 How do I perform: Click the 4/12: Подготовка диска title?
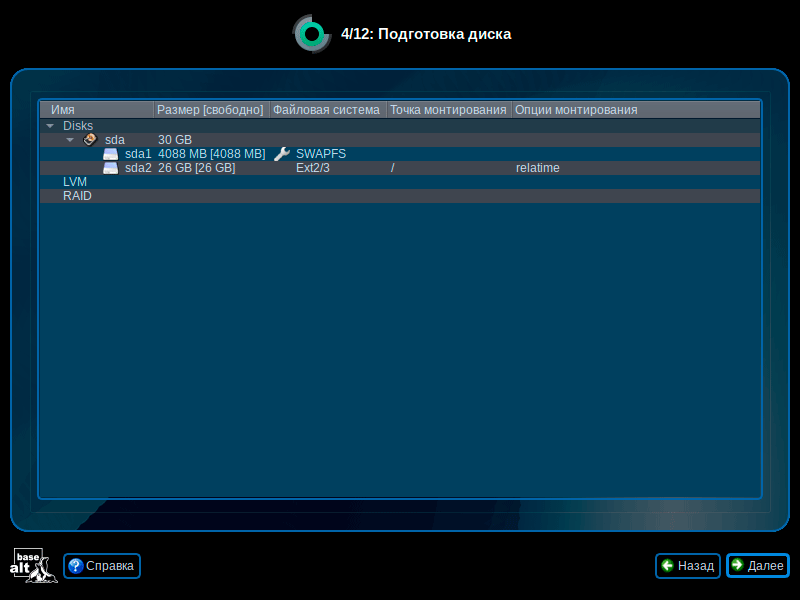[x=426, y=34]
